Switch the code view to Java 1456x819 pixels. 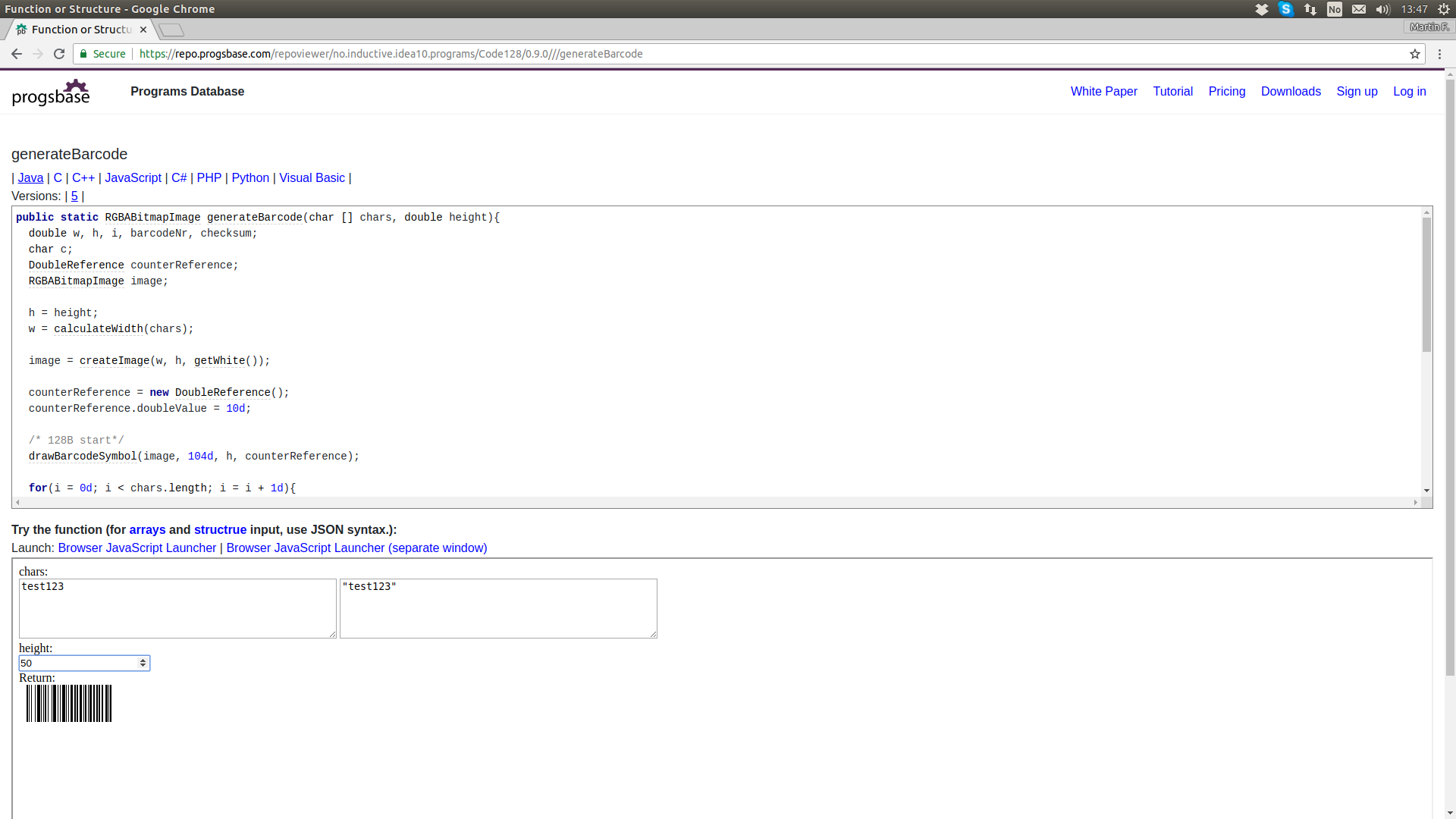30,178
